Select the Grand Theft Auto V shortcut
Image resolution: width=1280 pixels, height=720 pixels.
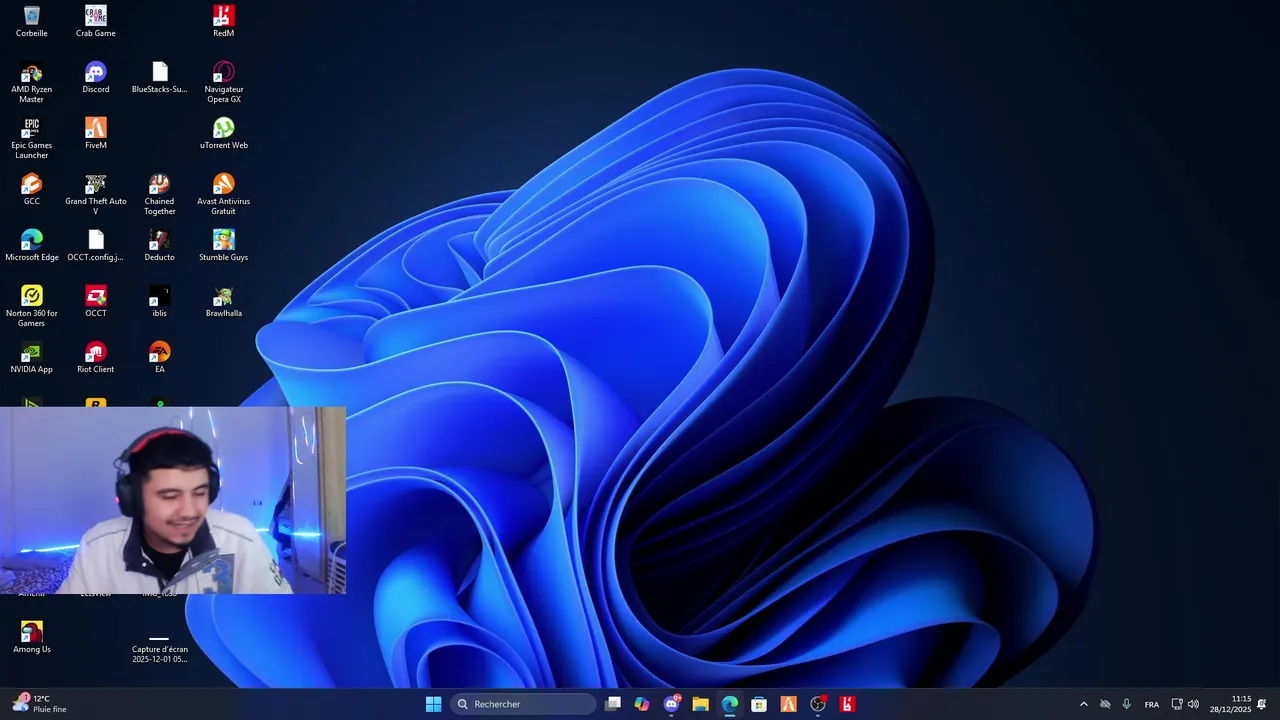coord(96,194)
